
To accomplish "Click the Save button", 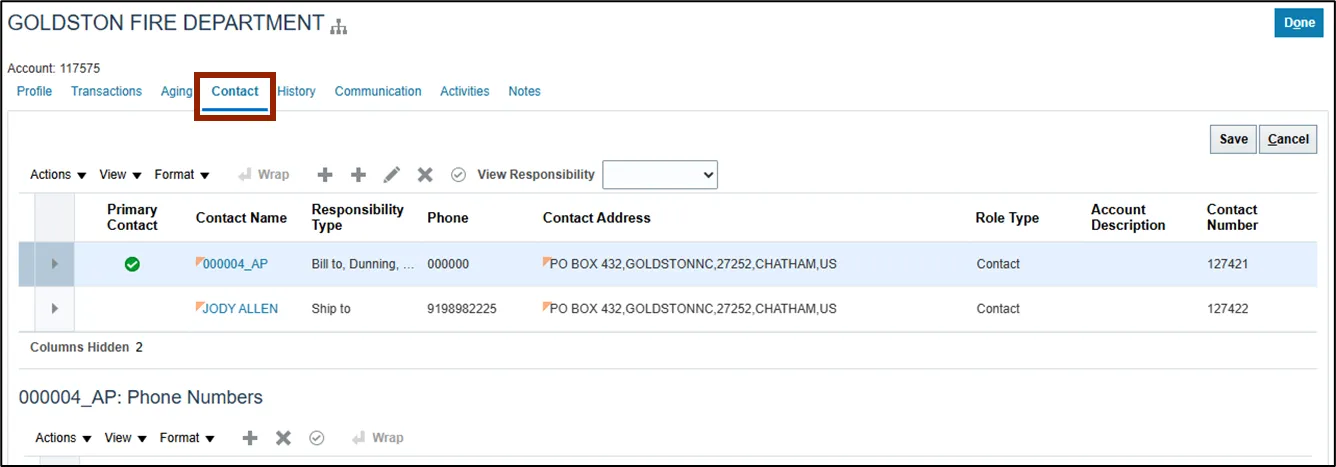I will pyautogui.click(x=1233, y=139).
